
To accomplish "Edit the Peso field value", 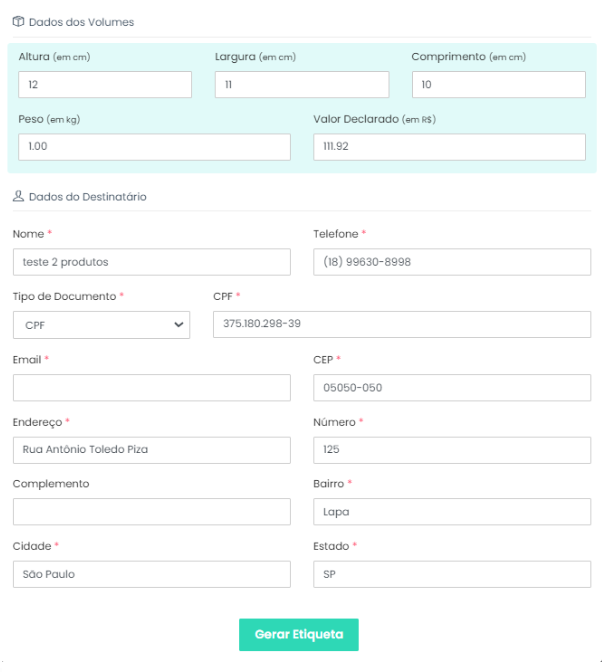I will coord(154,147).
